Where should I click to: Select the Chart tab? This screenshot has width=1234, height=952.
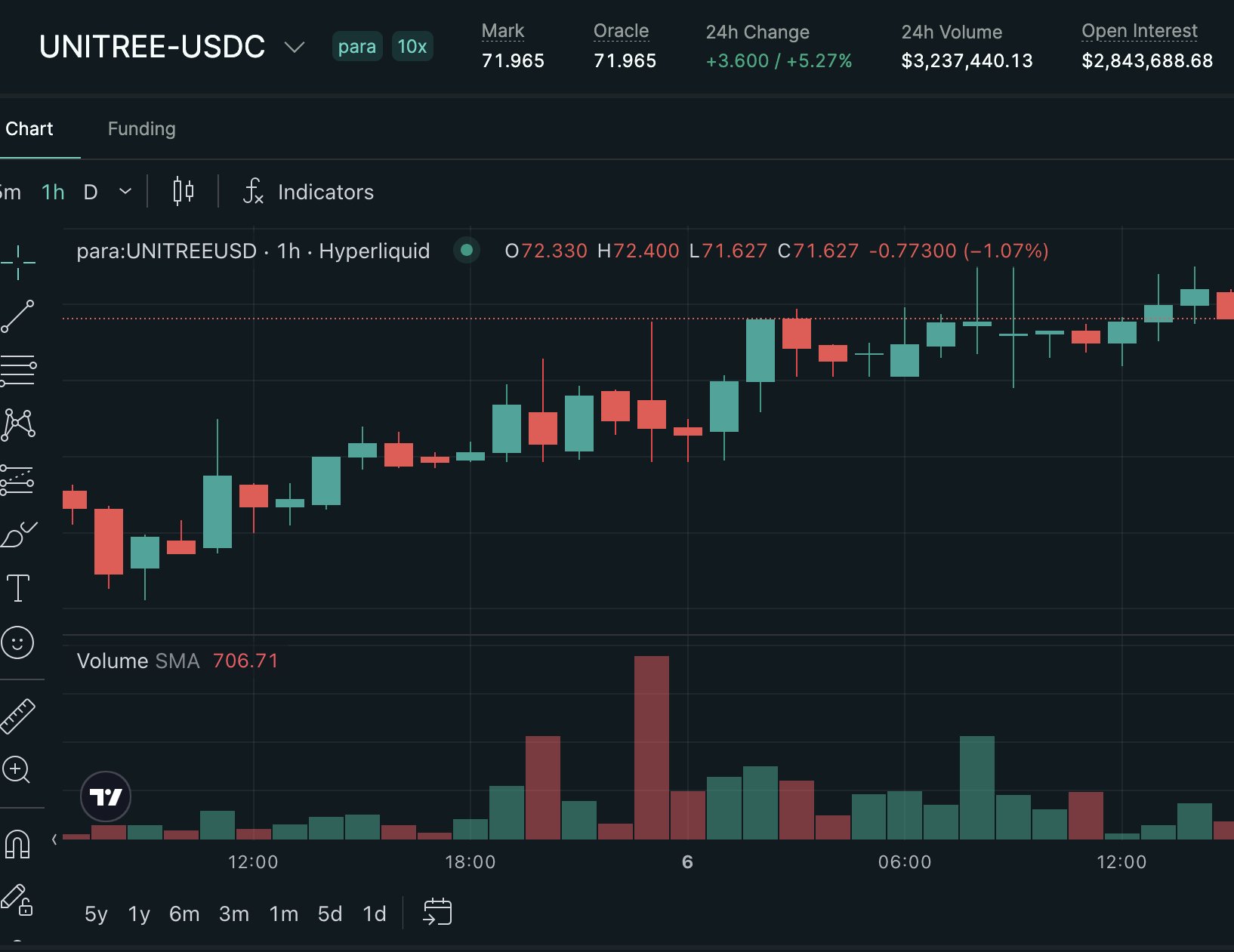[x=29, y=129]
